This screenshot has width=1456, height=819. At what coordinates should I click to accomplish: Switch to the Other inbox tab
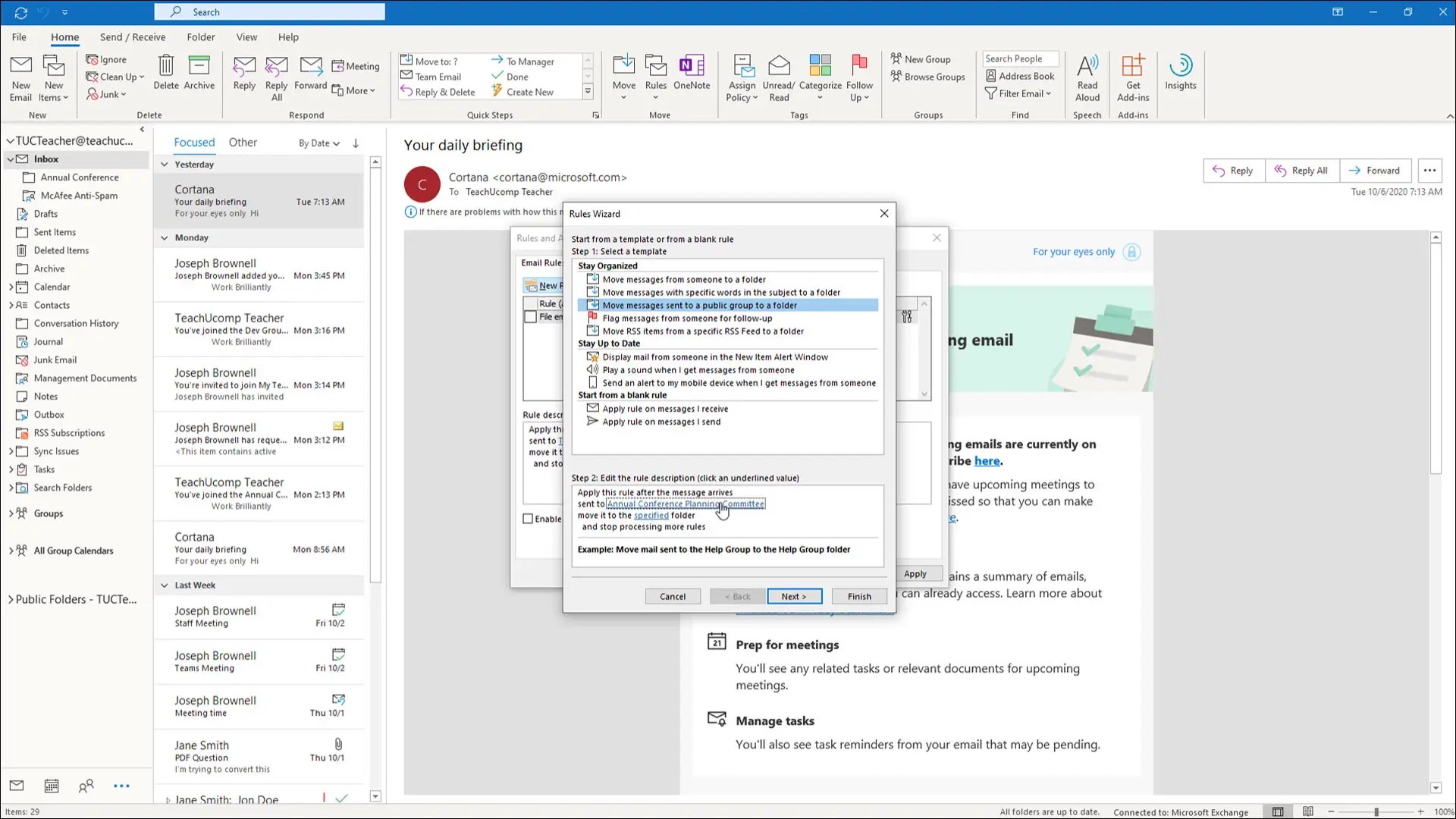243,143
